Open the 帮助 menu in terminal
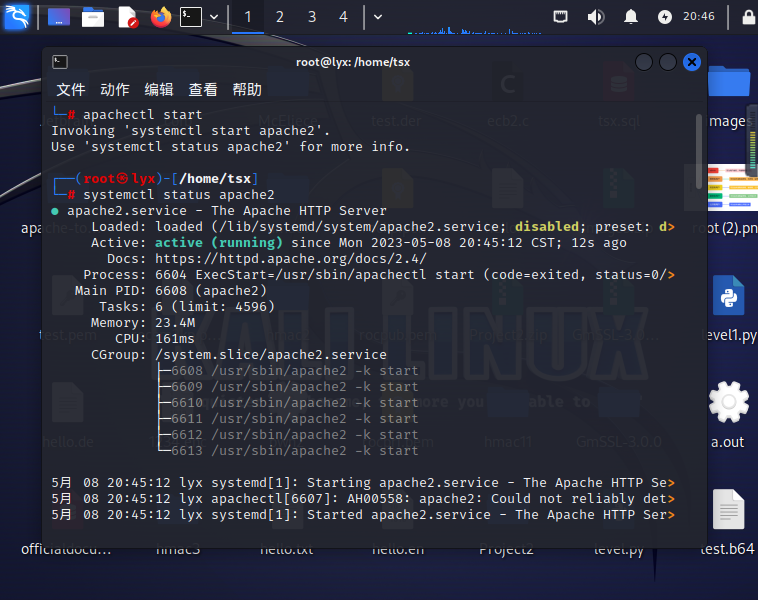Screen dimensions: 758x600 click(x=247, y=89)
